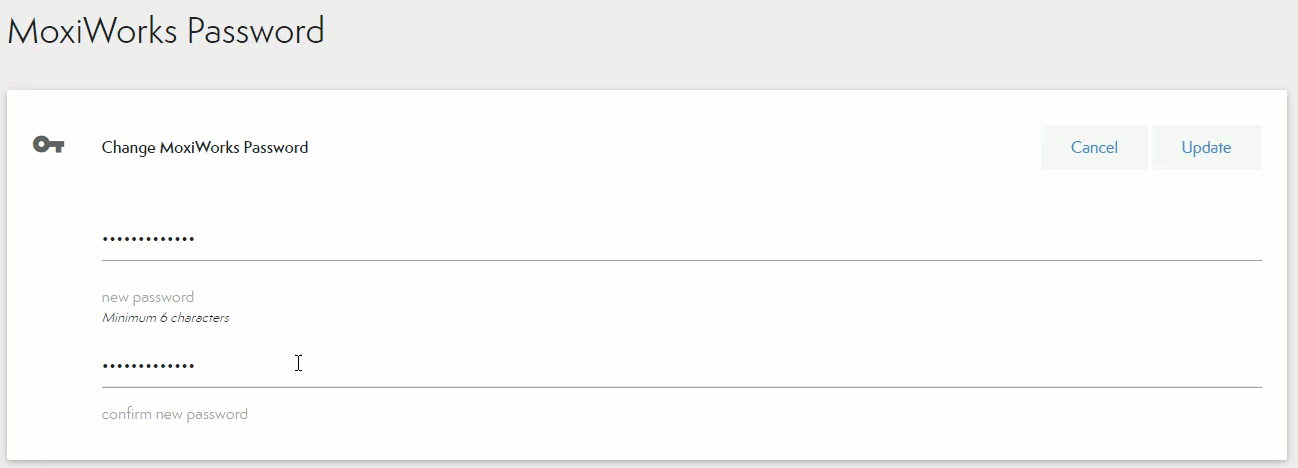Focus the confirm new password field
The width and height of the screenshot is (1298, 468).
(x=680, y=366)
